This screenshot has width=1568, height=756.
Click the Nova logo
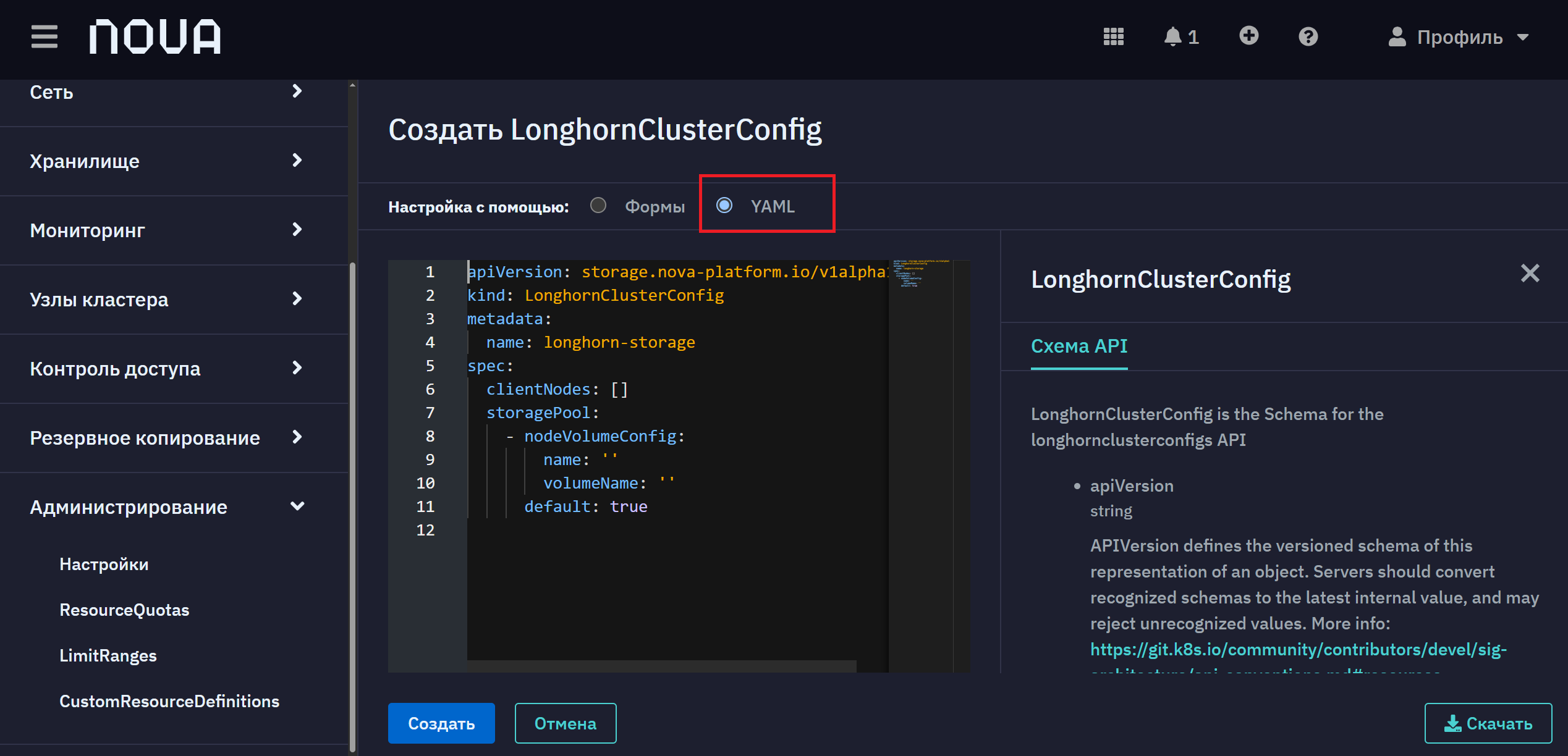[x=155, y=36]
